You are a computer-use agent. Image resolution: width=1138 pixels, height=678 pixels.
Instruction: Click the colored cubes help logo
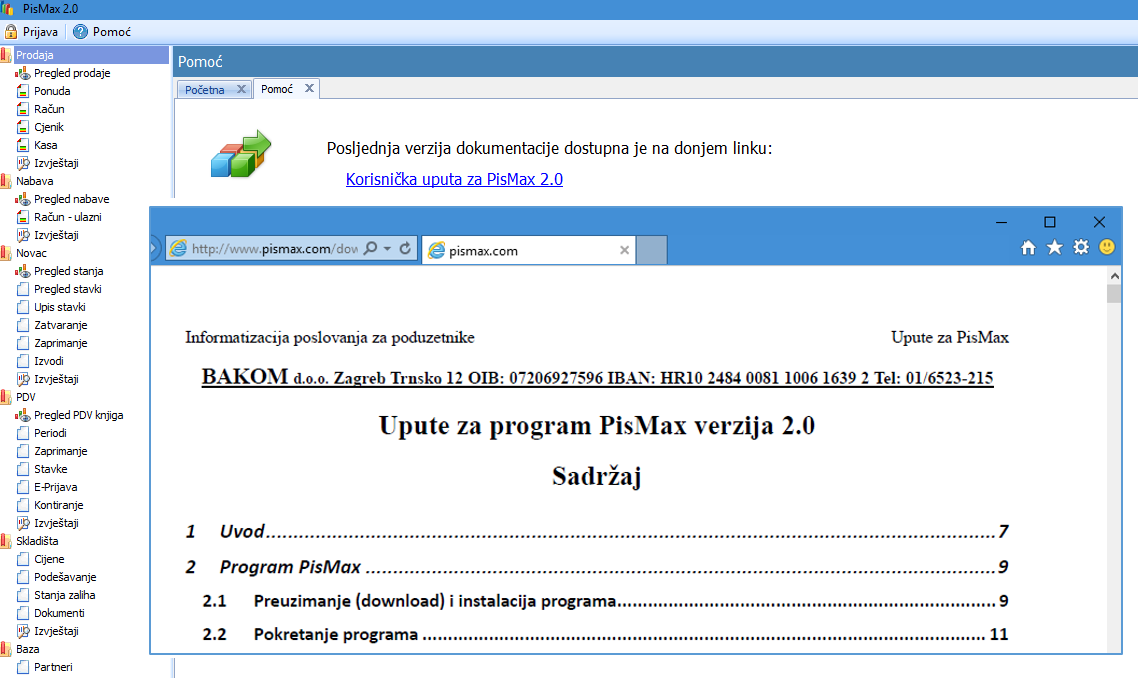point(241,154)
